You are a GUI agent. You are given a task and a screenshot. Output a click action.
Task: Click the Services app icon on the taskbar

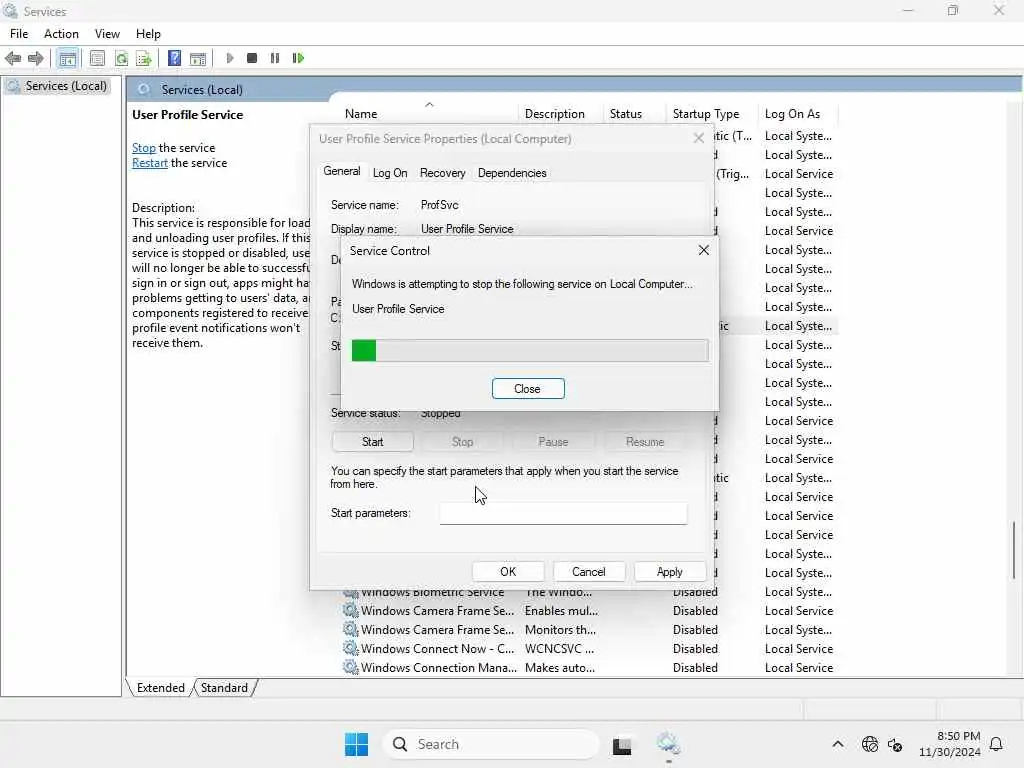click(668, 743)
